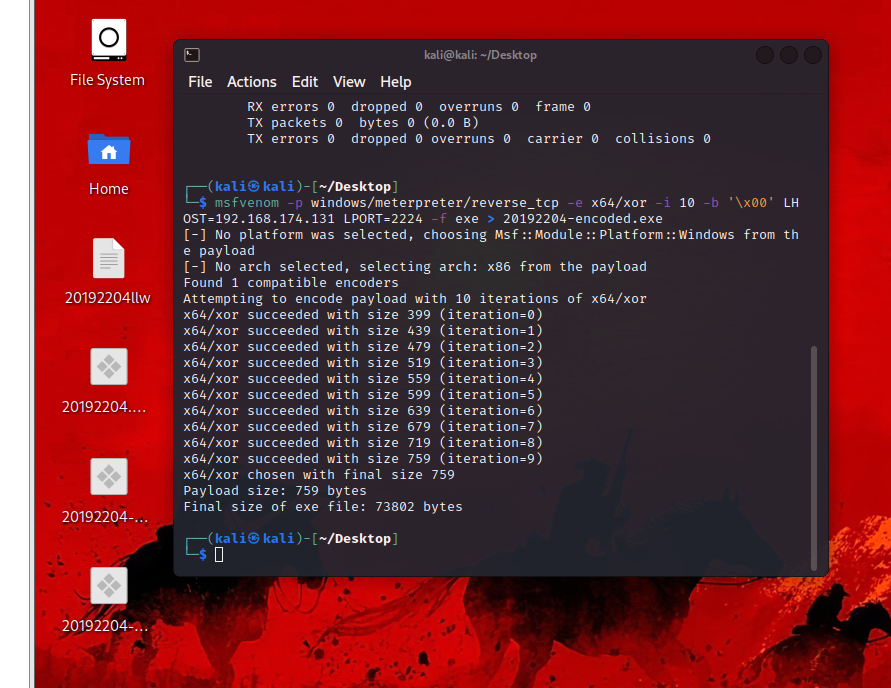
Task: Open the File menu in terminal
Action: 200,82
